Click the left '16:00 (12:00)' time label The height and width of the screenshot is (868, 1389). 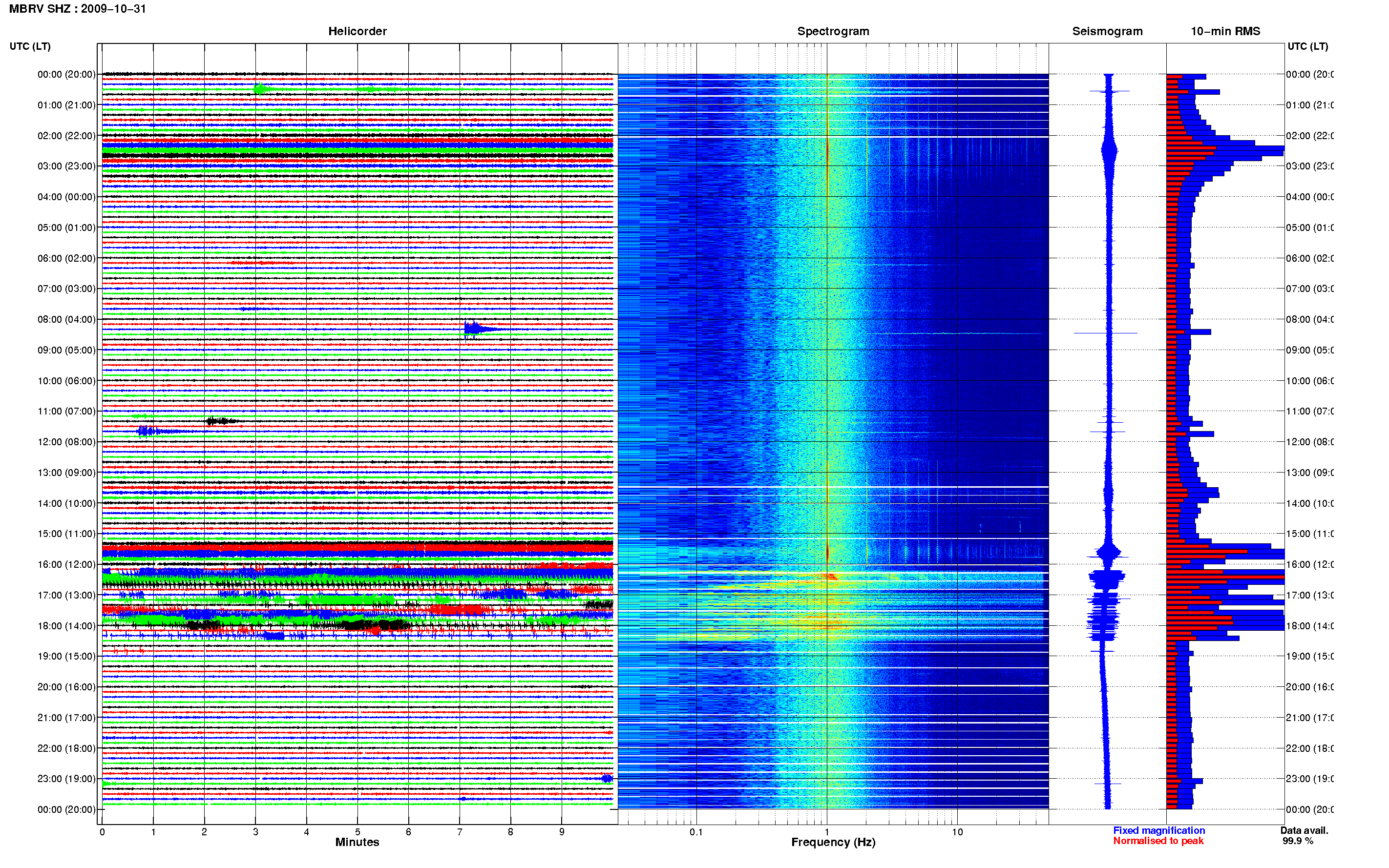tap(66, 564)
